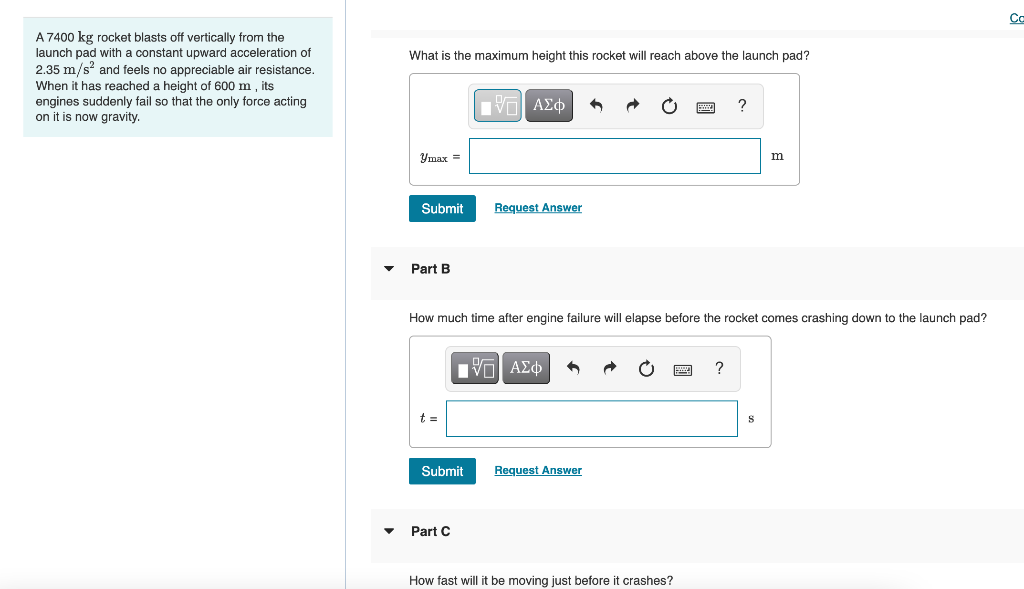This screenshot has height=589, width=1024.
Task: Click the 'How fast will it be moving' question
Action: 541,581
